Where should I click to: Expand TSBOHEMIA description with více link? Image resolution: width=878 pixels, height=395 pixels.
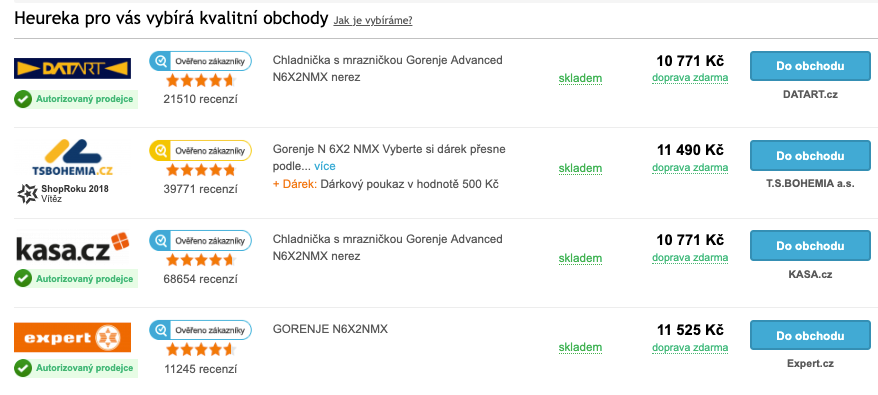(325, 166)
